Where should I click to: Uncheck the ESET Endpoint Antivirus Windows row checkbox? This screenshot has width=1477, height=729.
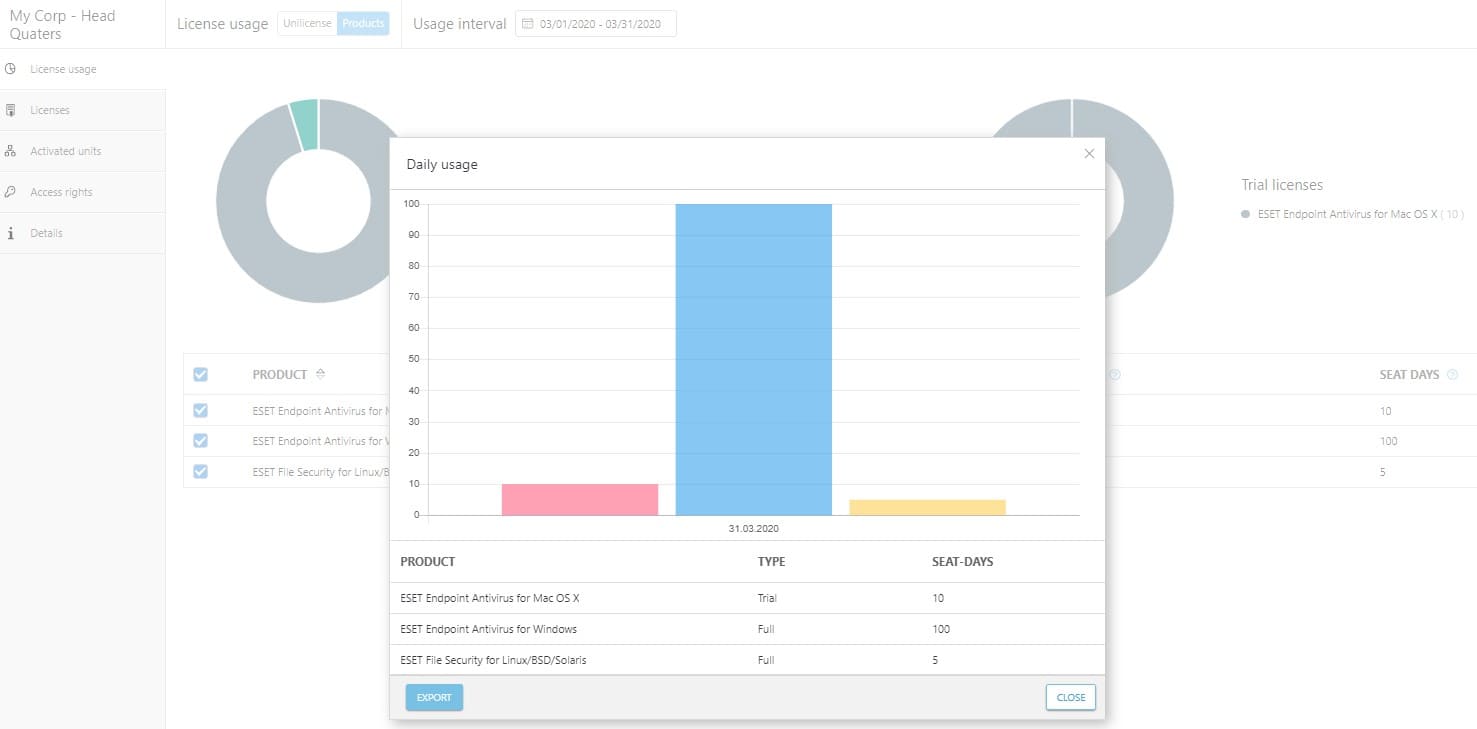[200, 441]
